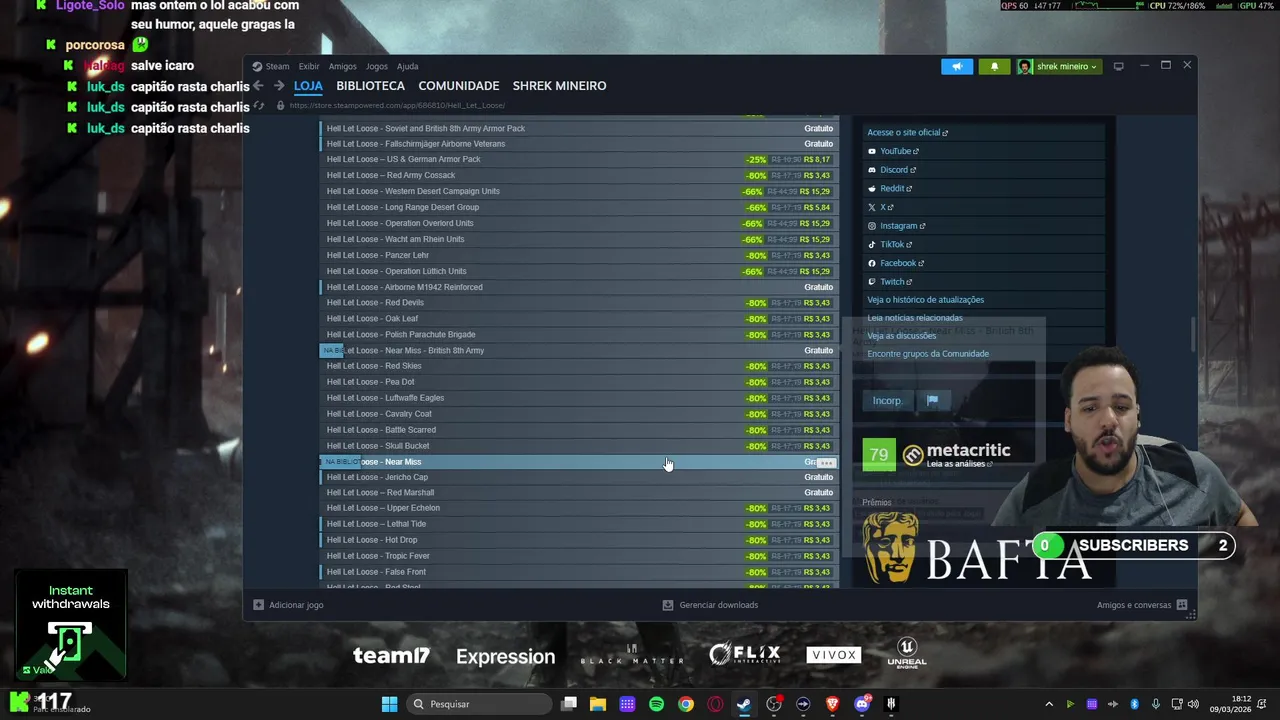This screenshot has height=720, width=1280.
Task: Open the Panzer Lehr DLC row
Action: [579, 255]
